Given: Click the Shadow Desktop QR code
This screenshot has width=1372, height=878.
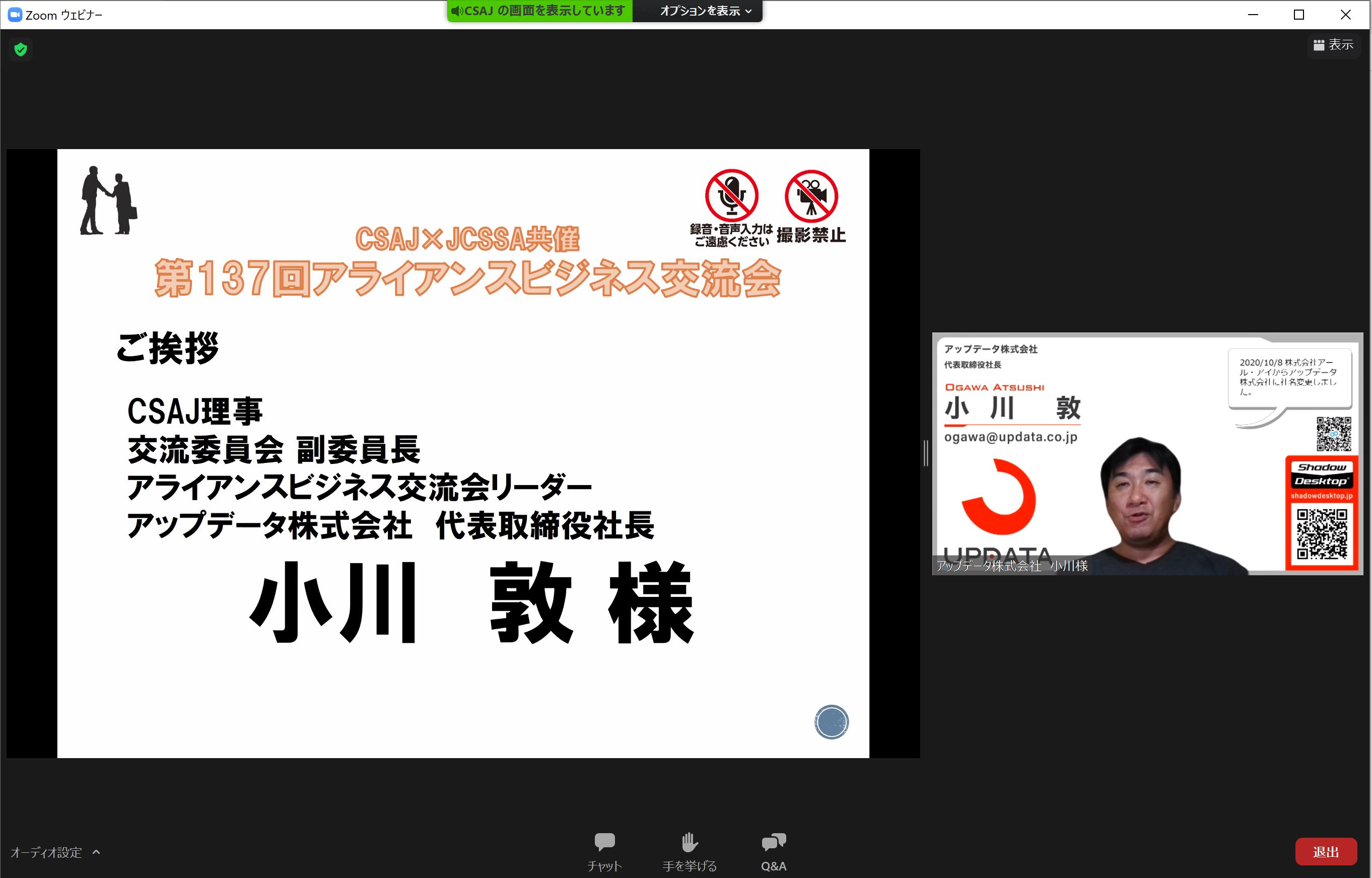Looking at the screenshot, I should pyautogui.click(x=1321, y=535).
